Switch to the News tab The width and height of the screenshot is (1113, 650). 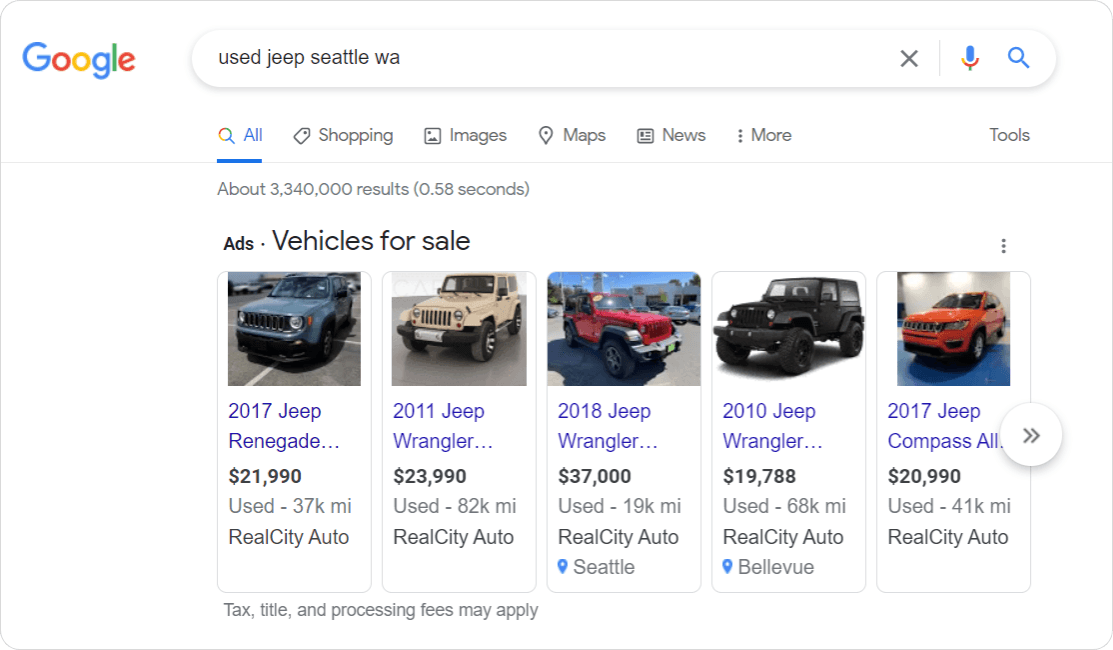[671, 135]
